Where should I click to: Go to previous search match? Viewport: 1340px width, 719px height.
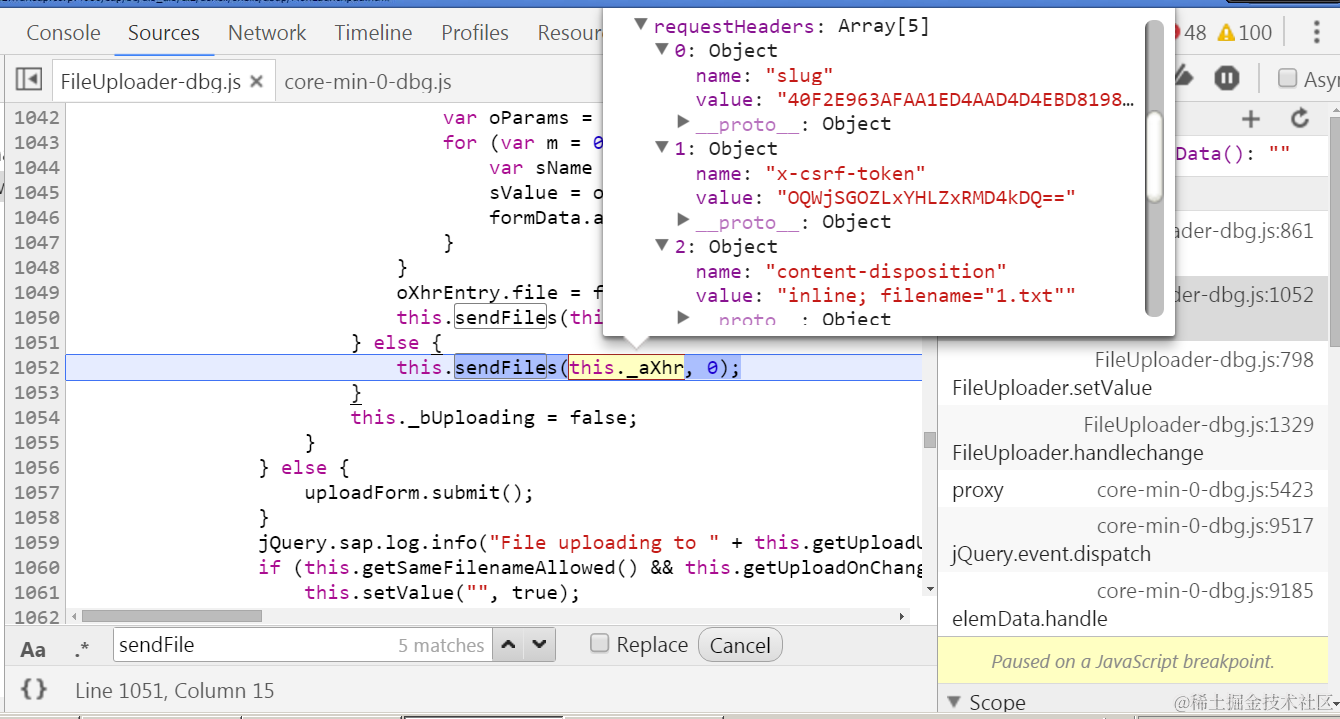click(x=509, y=645)
